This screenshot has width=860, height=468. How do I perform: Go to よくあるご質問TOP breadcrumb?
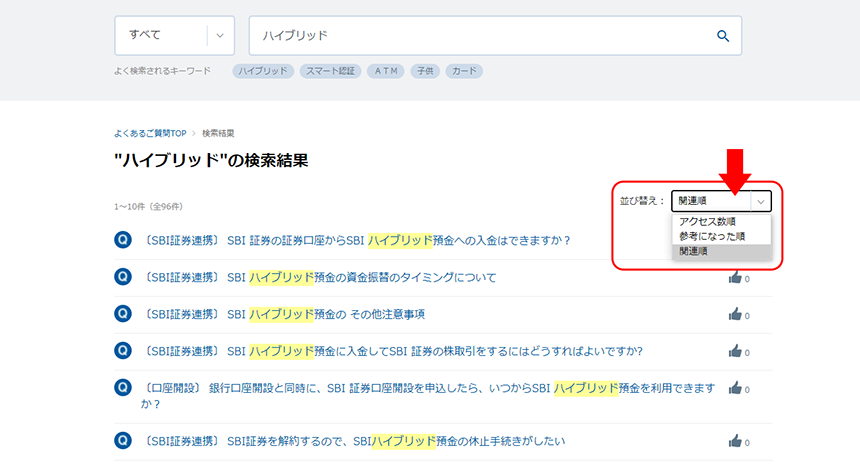coord(150,133)
